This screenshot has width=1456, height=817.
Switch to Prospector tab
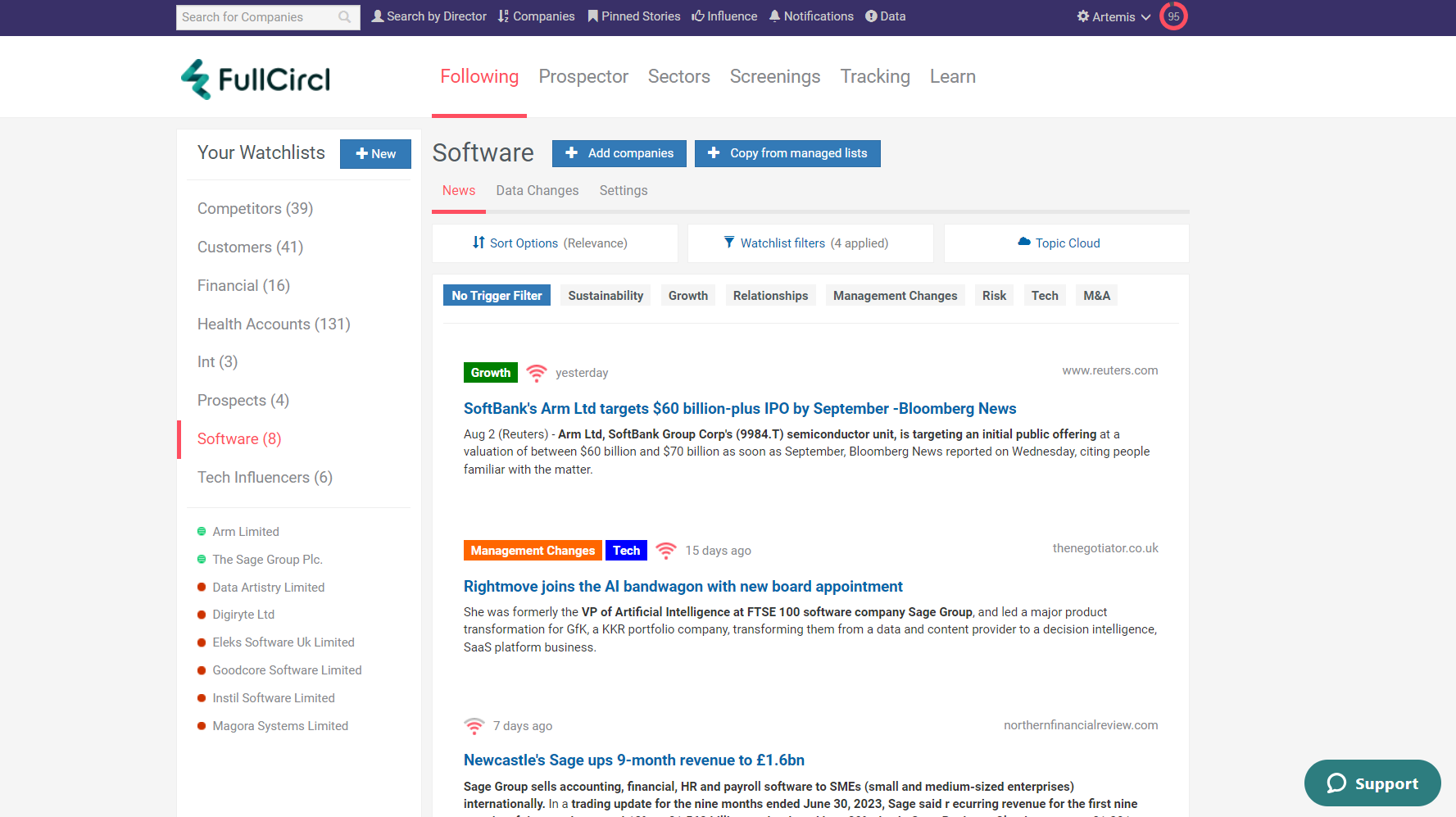click(583, 76)
